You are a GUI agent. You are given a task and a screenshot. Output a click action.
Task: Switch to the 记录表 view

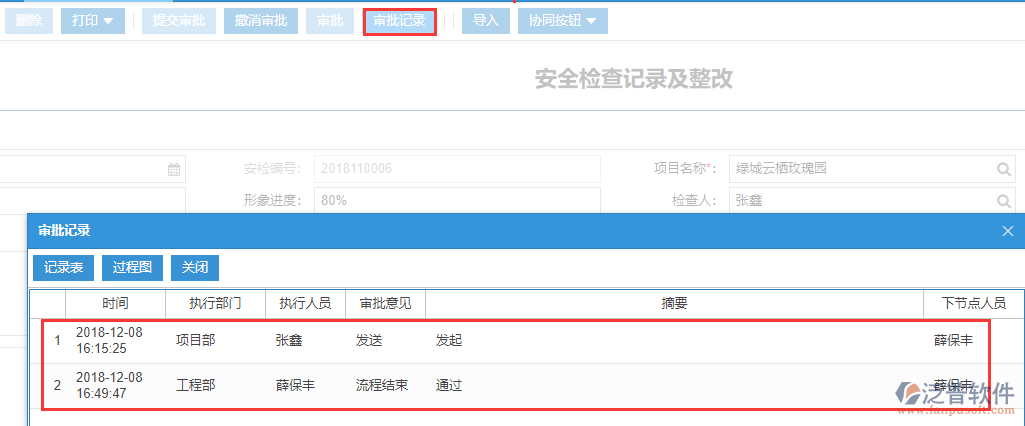(64, 267)
